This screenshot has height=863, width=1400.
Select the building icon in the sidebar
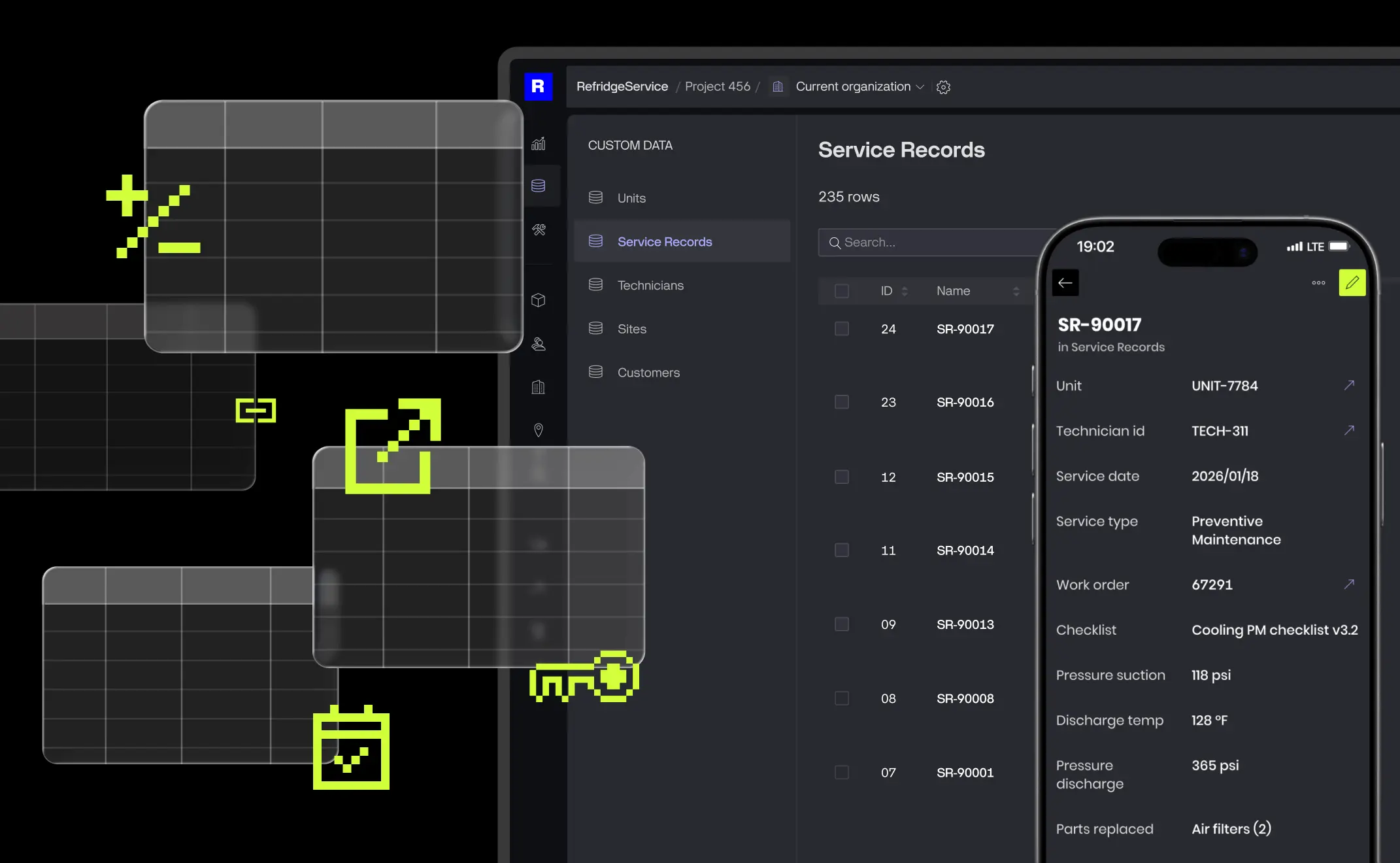tap(539, 387)
